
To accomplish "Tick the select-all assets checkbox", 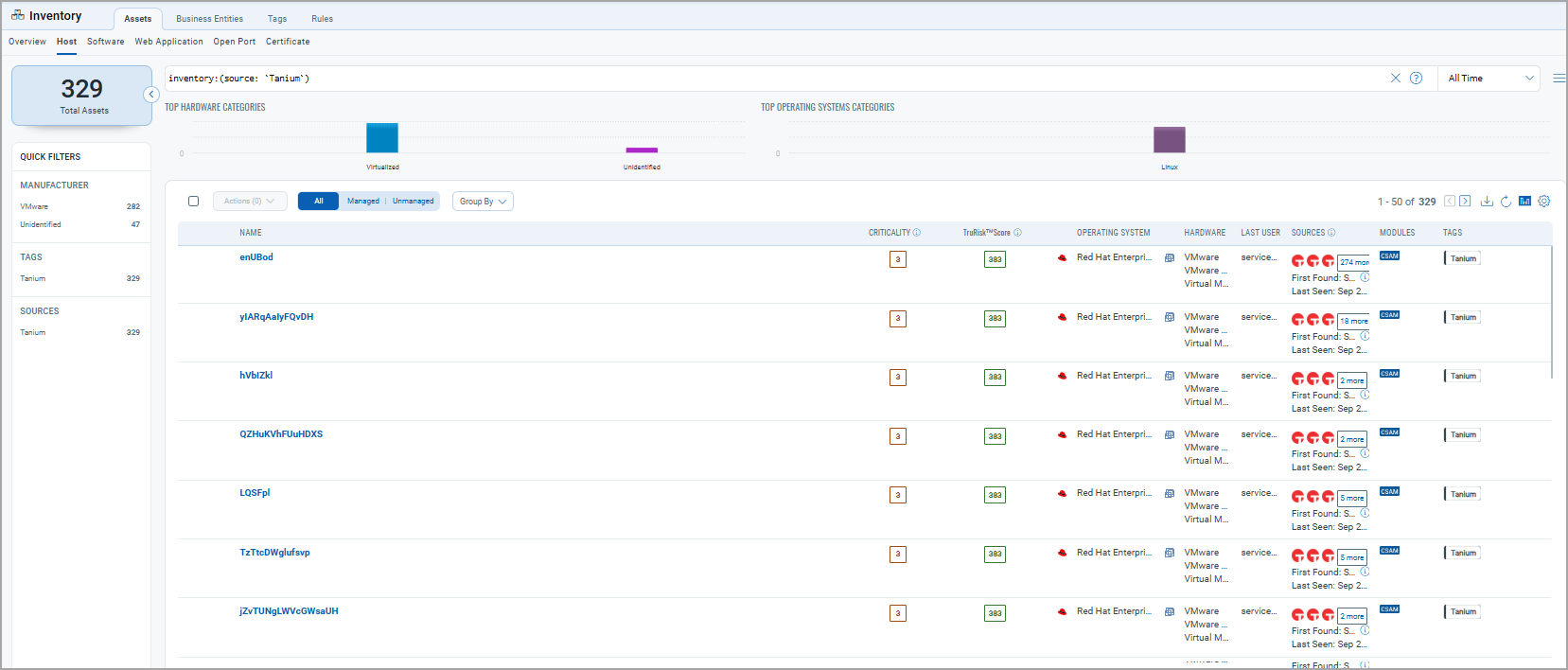I will [x=194, y=202].
